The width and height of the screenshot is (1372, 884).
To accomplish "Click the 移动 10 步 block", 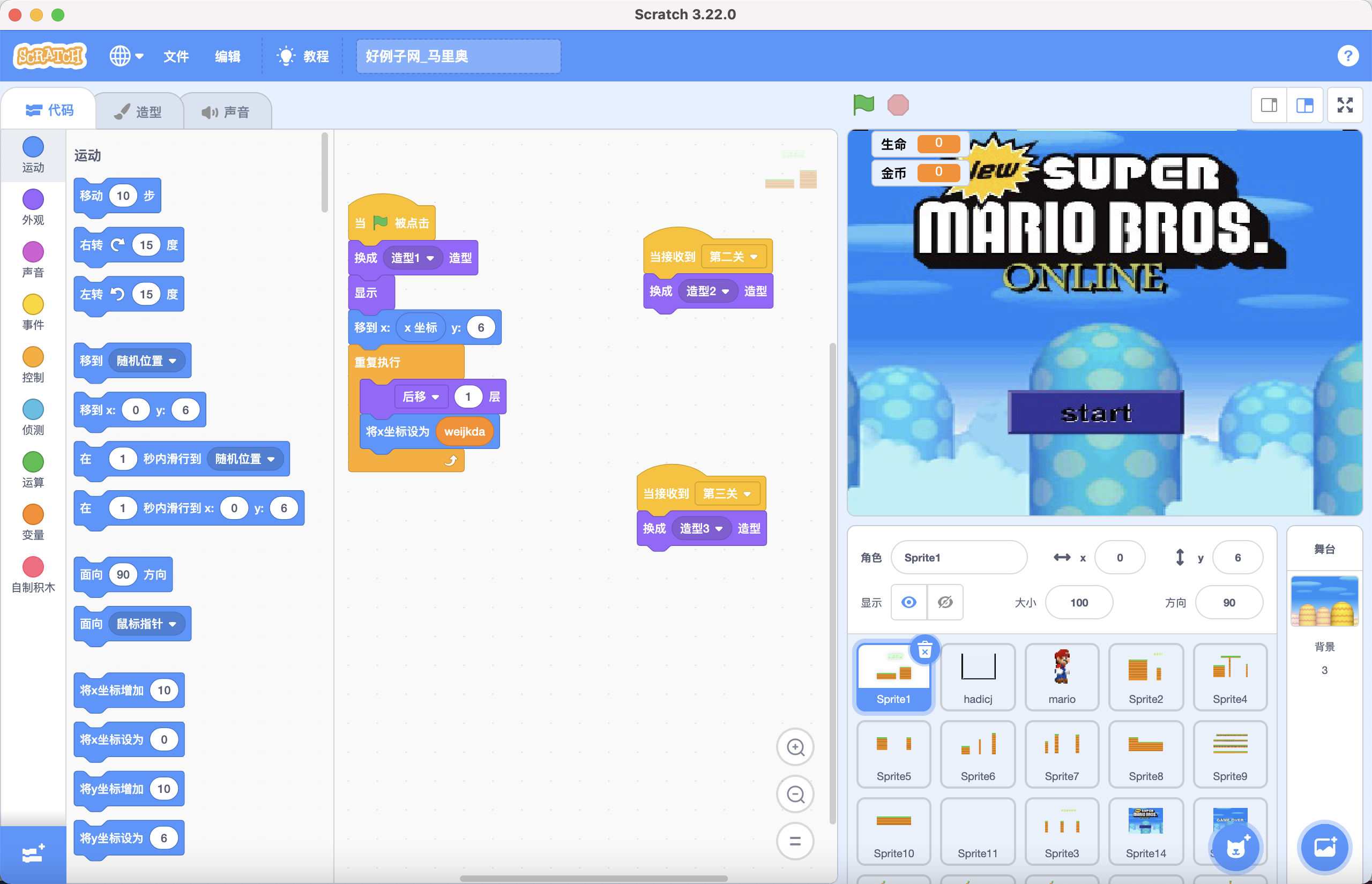I will tap(117, 196).
